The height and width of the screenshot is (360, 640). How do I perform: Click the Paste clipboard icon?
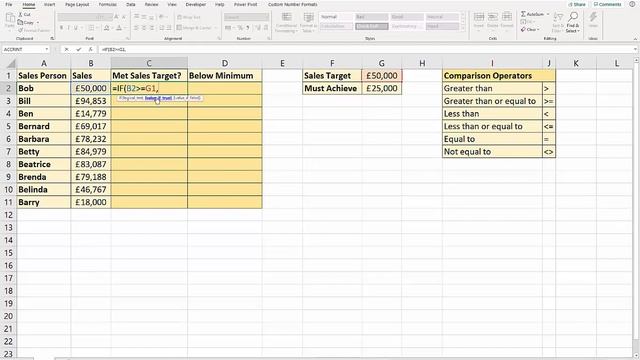pyautogui.click(x=10, y=18)
